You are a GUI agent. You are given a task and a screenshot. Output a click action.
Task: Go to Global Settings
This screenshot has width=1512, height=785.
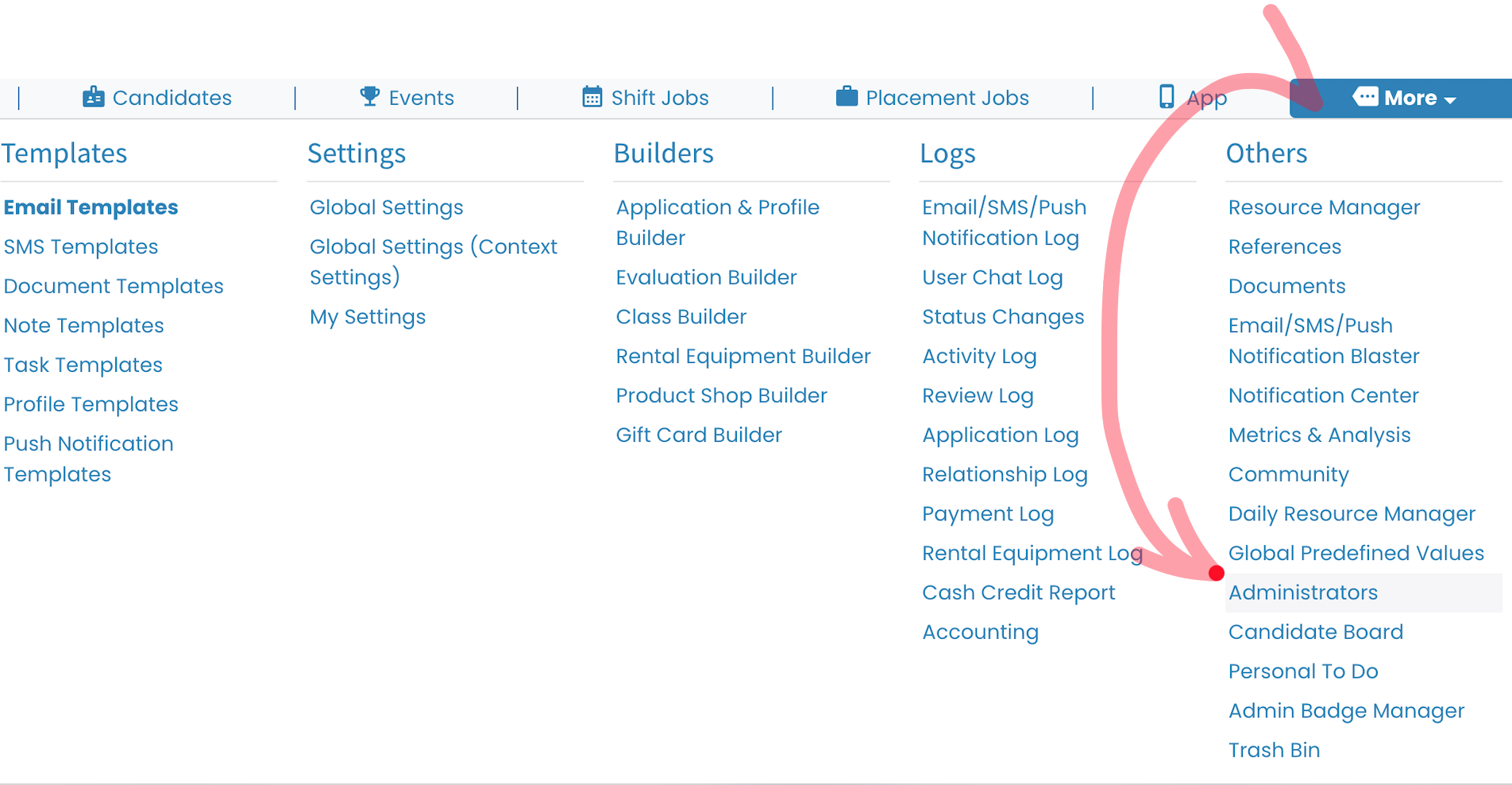(x=386, y=207)
